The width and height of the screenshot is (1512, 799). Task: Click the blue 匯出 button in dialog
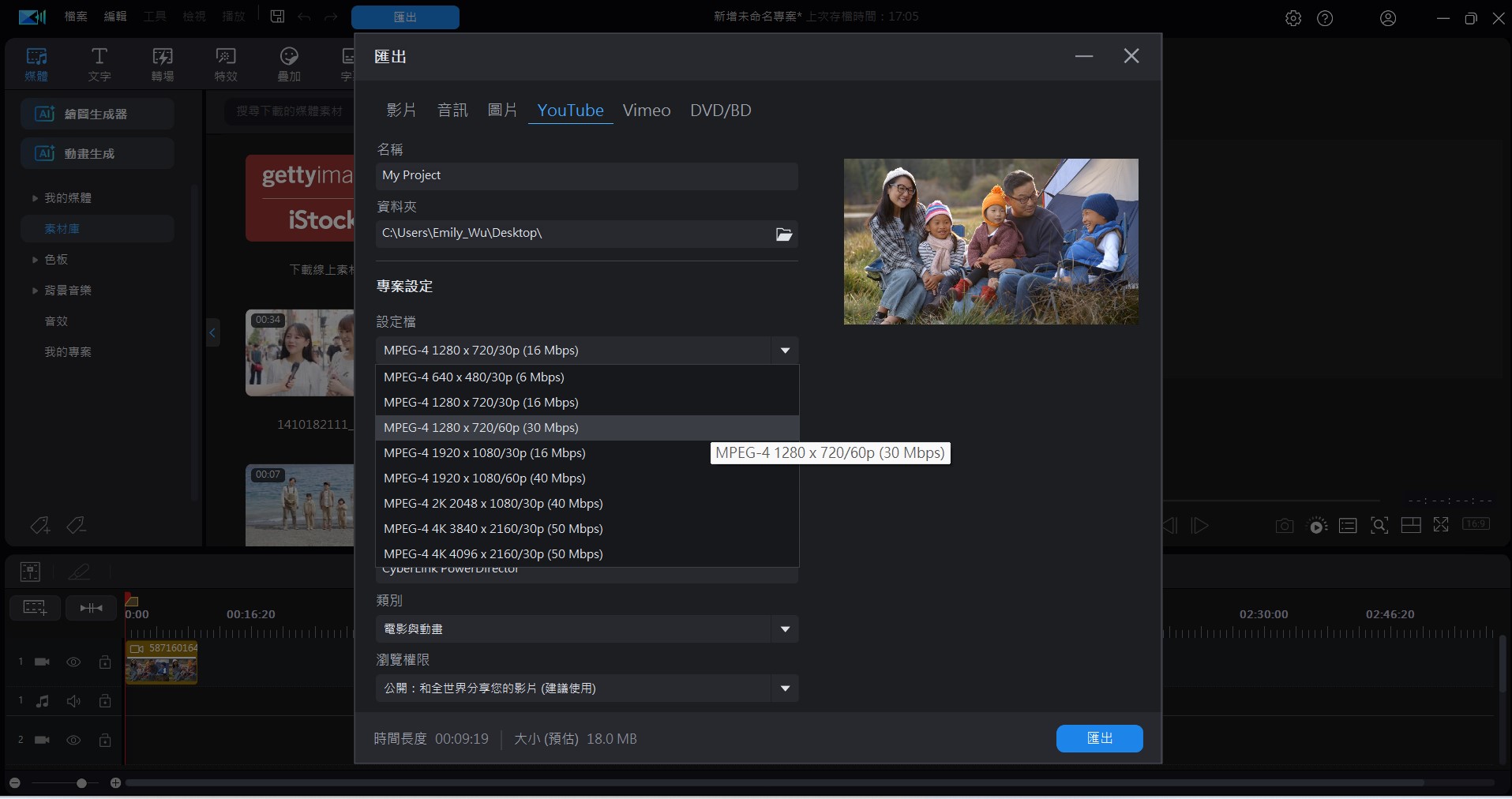1100,738
